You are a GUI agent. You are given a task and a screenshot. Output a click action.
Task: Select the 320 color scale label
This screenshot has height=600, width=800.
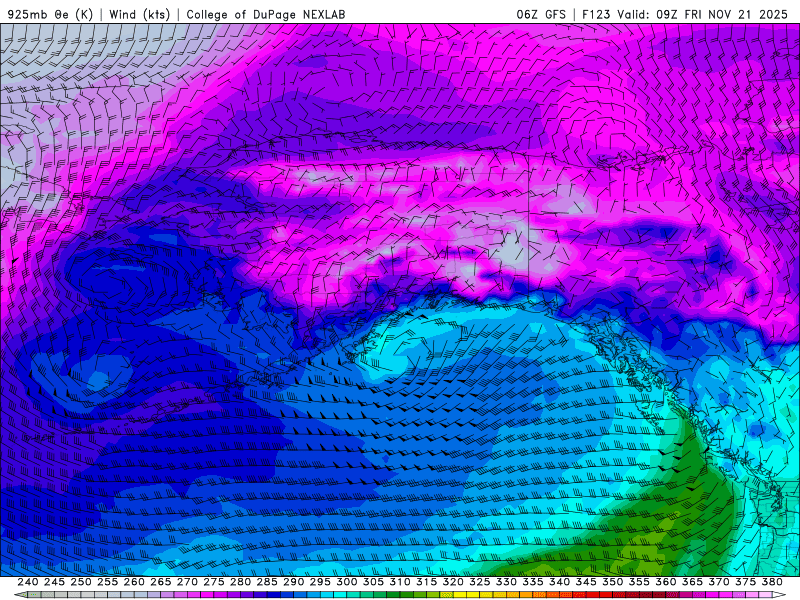[x=453, y=582]
